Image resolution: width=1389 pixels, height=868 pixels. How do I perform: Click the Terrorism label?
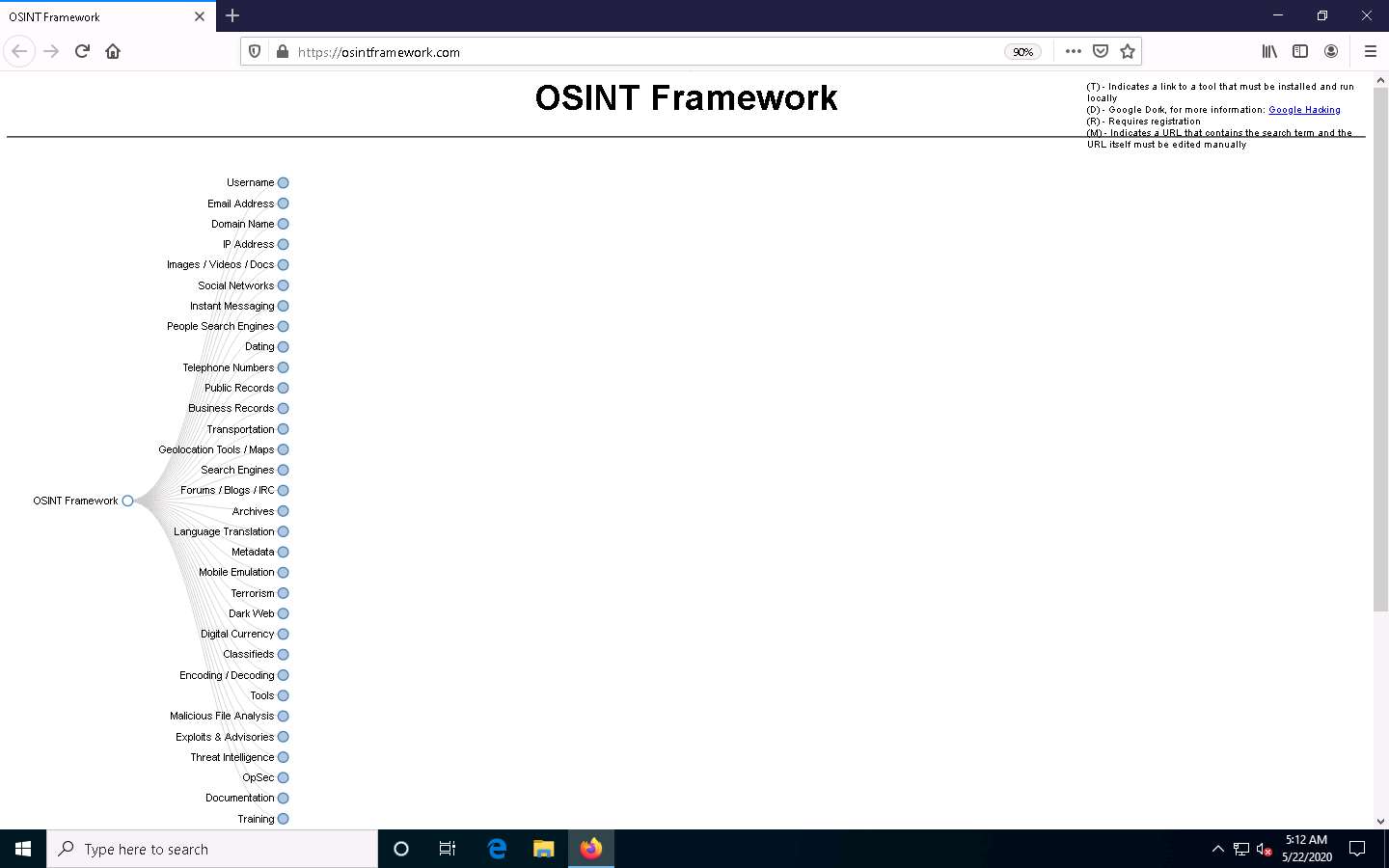click(253, 593)
